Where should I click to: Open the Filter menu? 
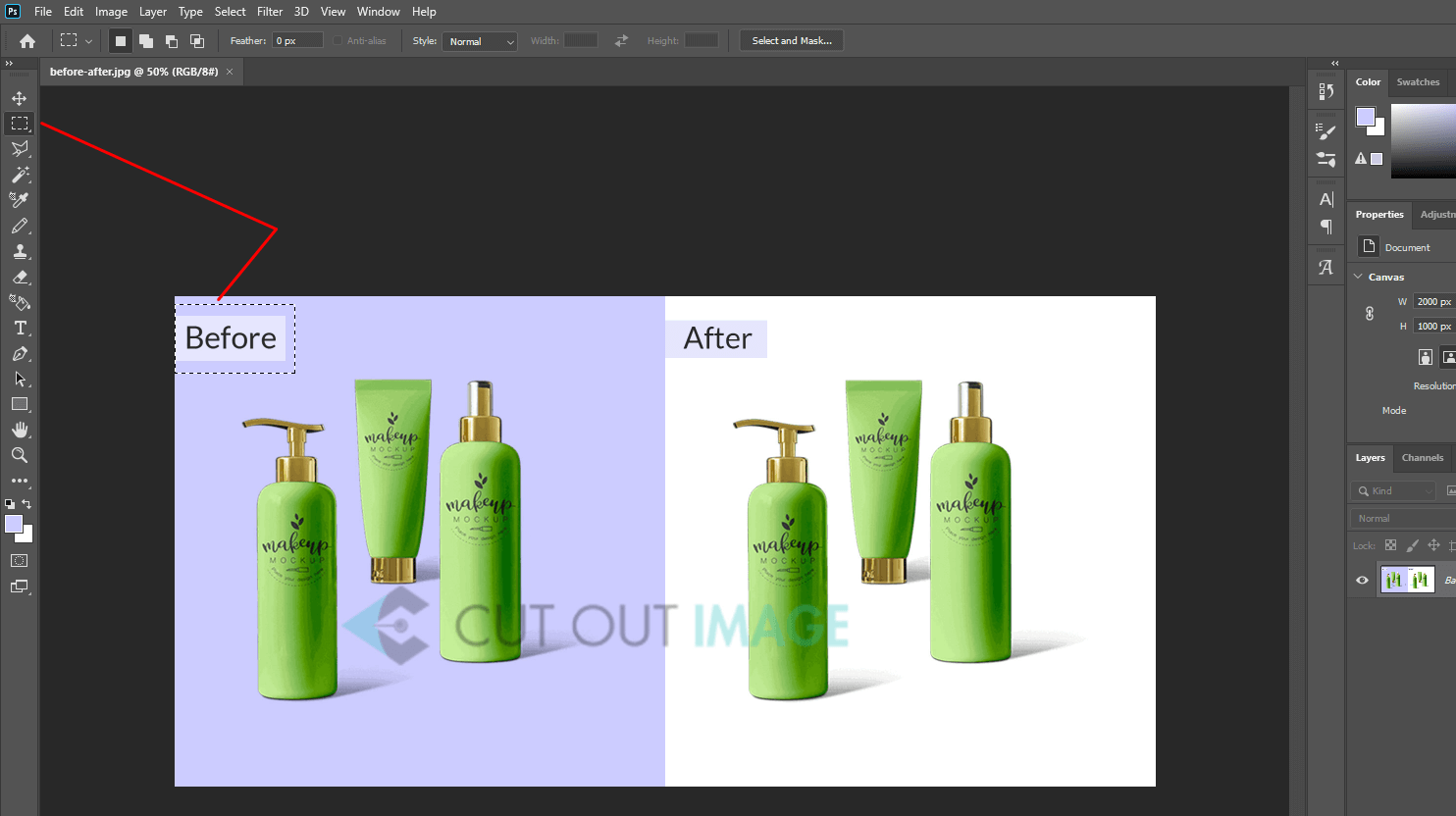(270, 12)
